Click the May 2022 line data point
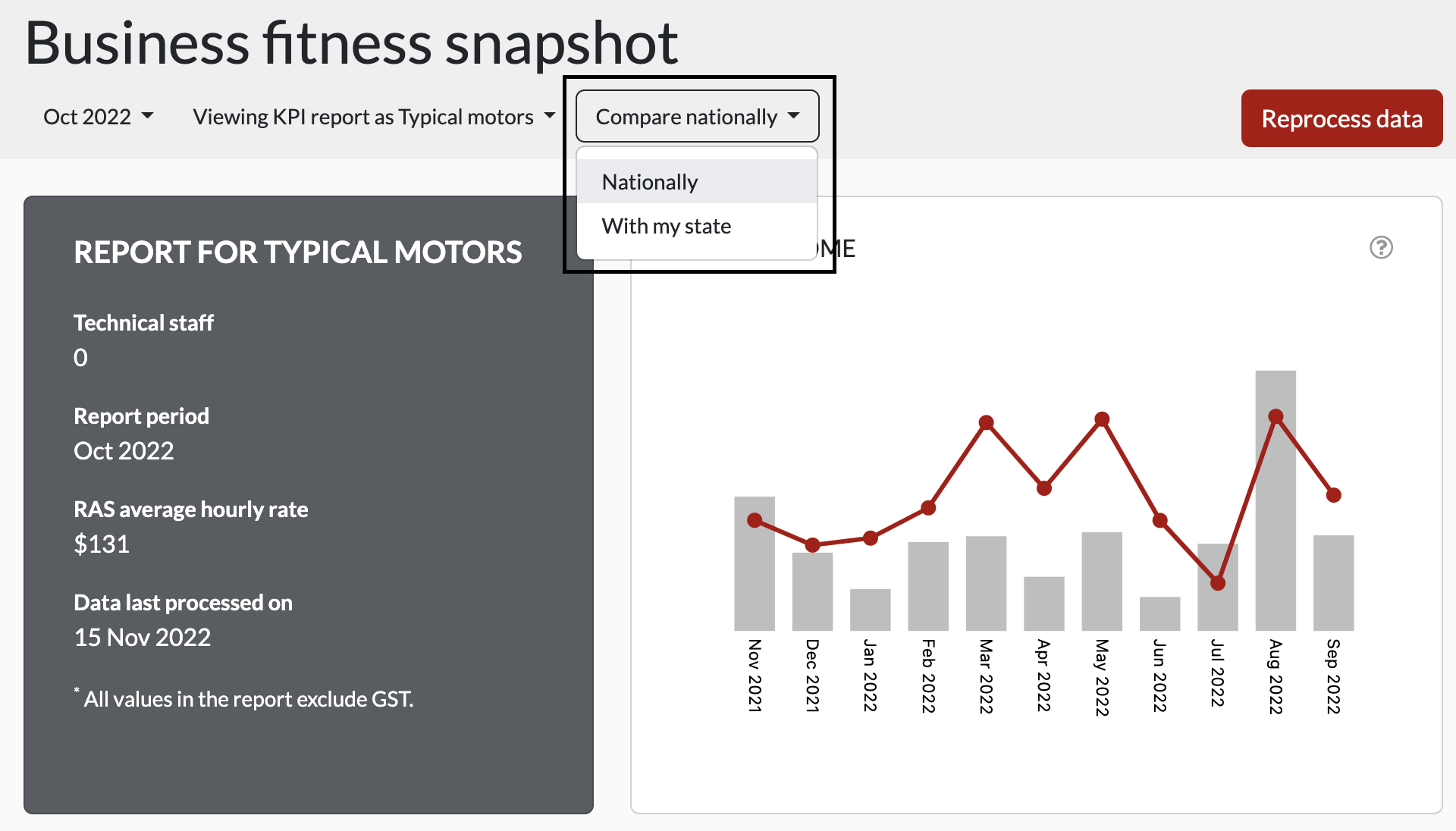This screenshot has height=831, width=1456. [x=1102, y=419]
